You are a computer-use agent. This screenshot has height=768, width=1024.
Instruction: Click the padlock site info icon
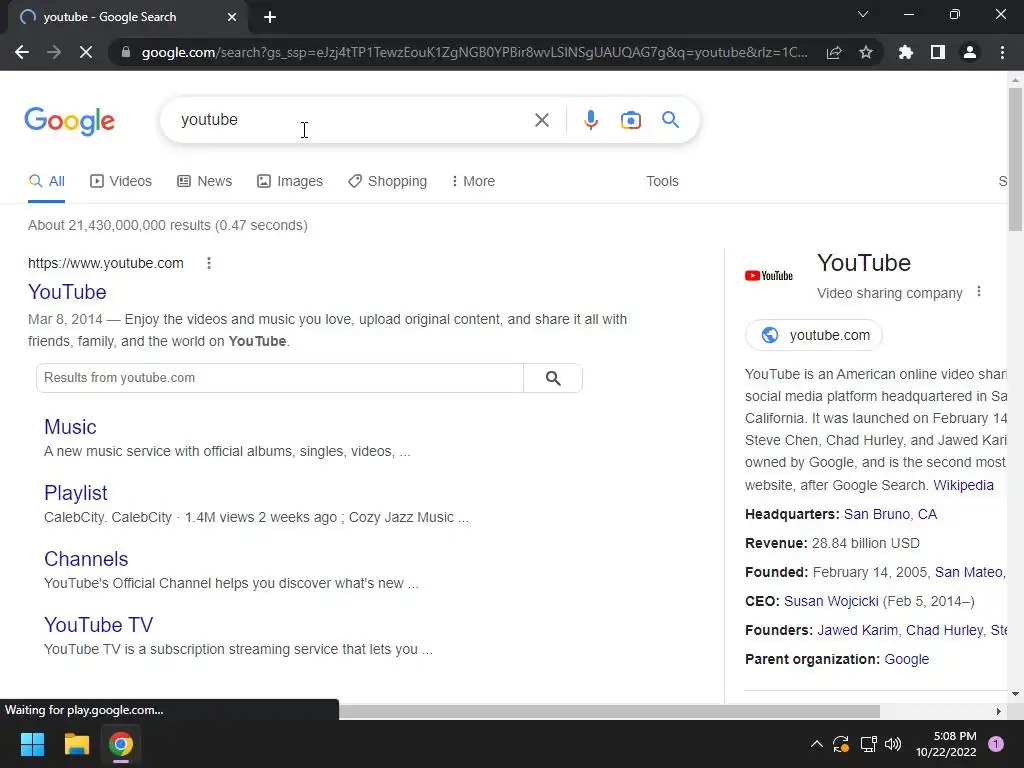tap(126, 52)
